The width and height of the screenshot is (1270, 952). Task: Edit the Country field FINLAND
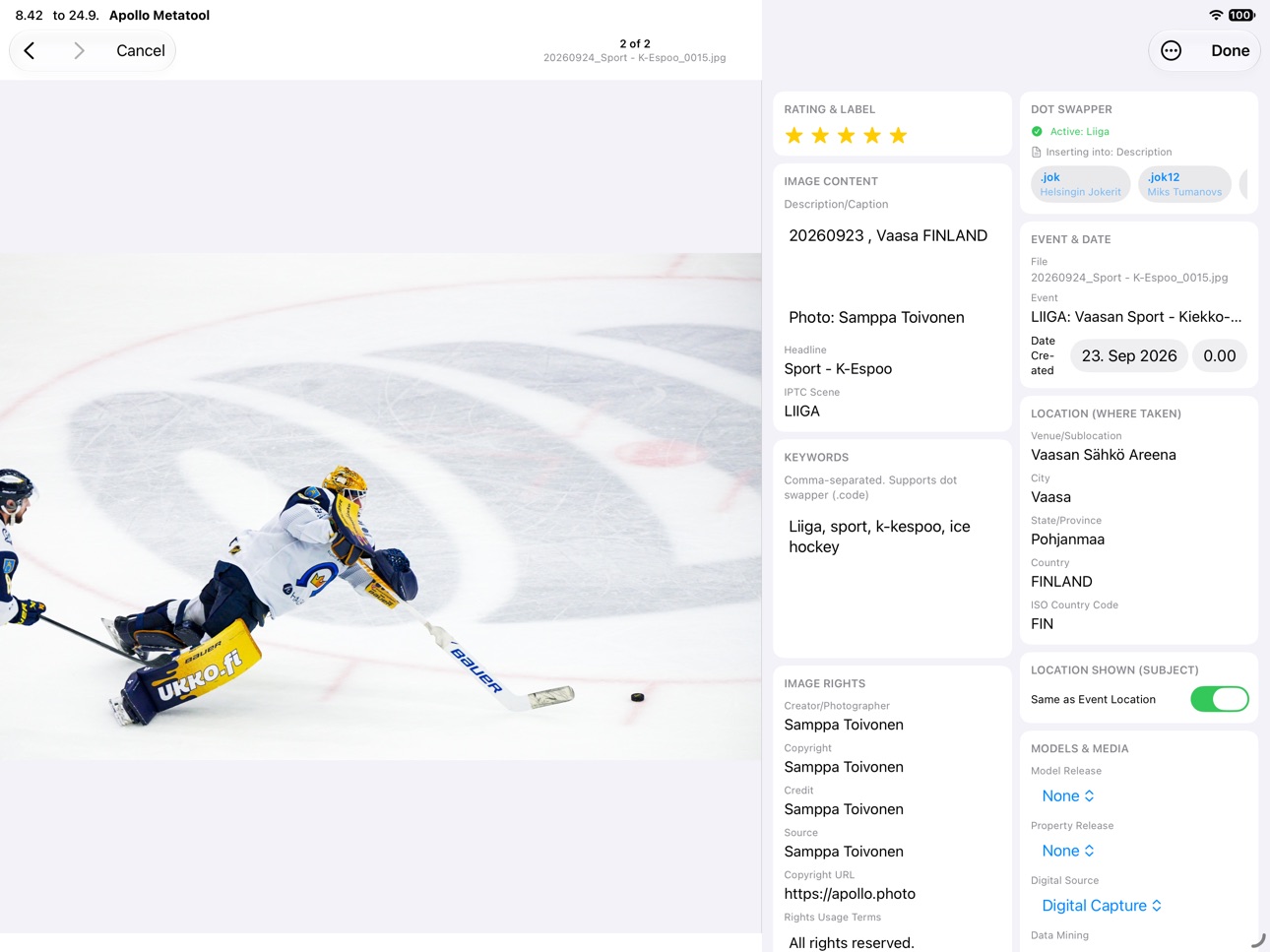point(1138,582)
